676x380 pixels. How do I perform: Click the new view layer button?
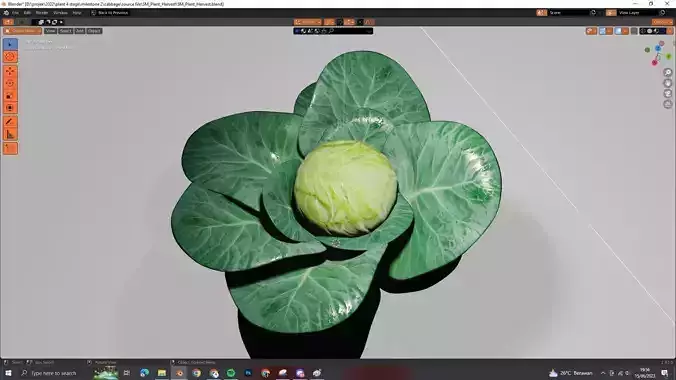click(x=663, y=13)
